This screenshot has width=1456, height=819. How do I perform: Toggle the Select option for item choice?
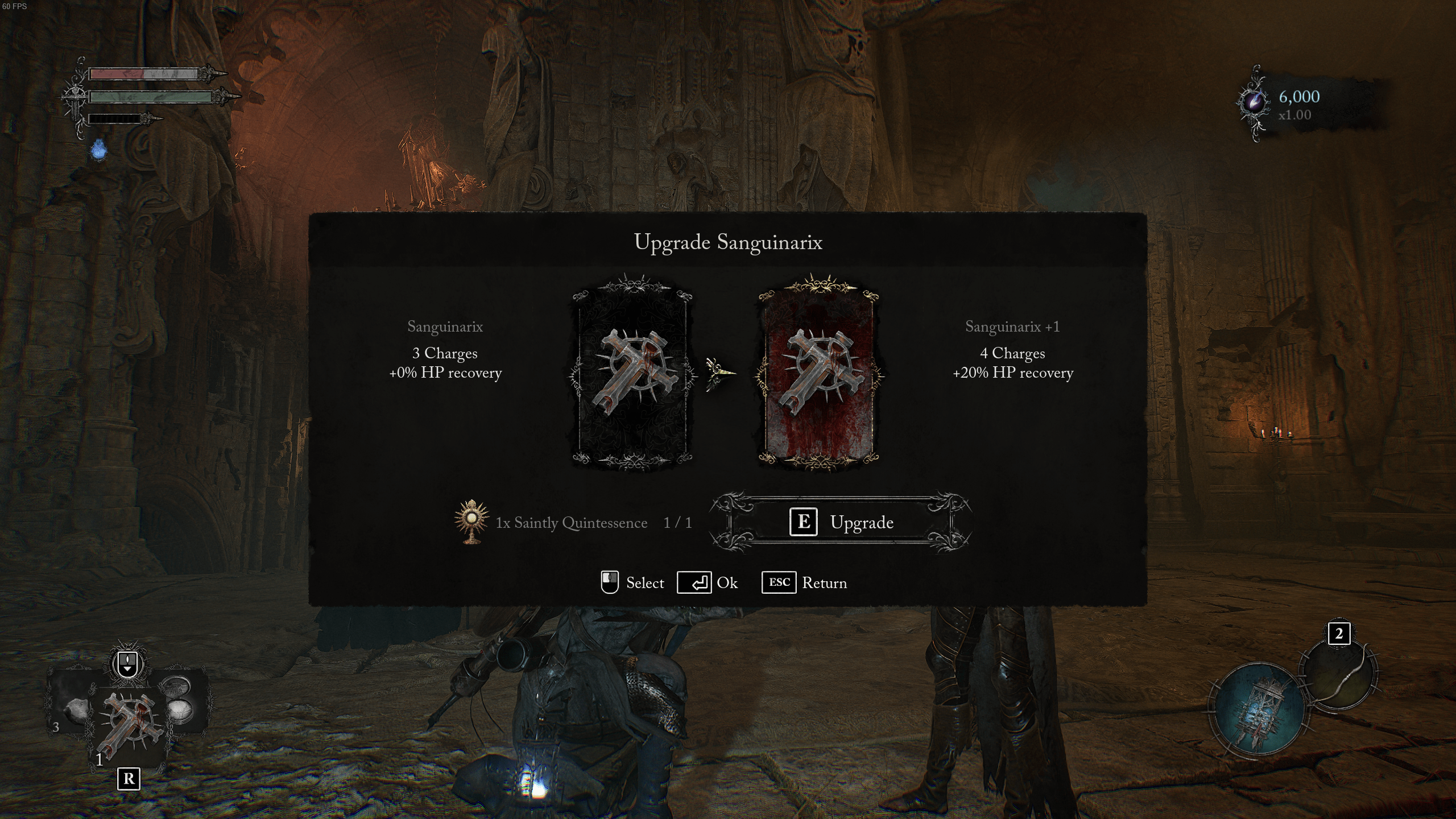tap(611, 581)
